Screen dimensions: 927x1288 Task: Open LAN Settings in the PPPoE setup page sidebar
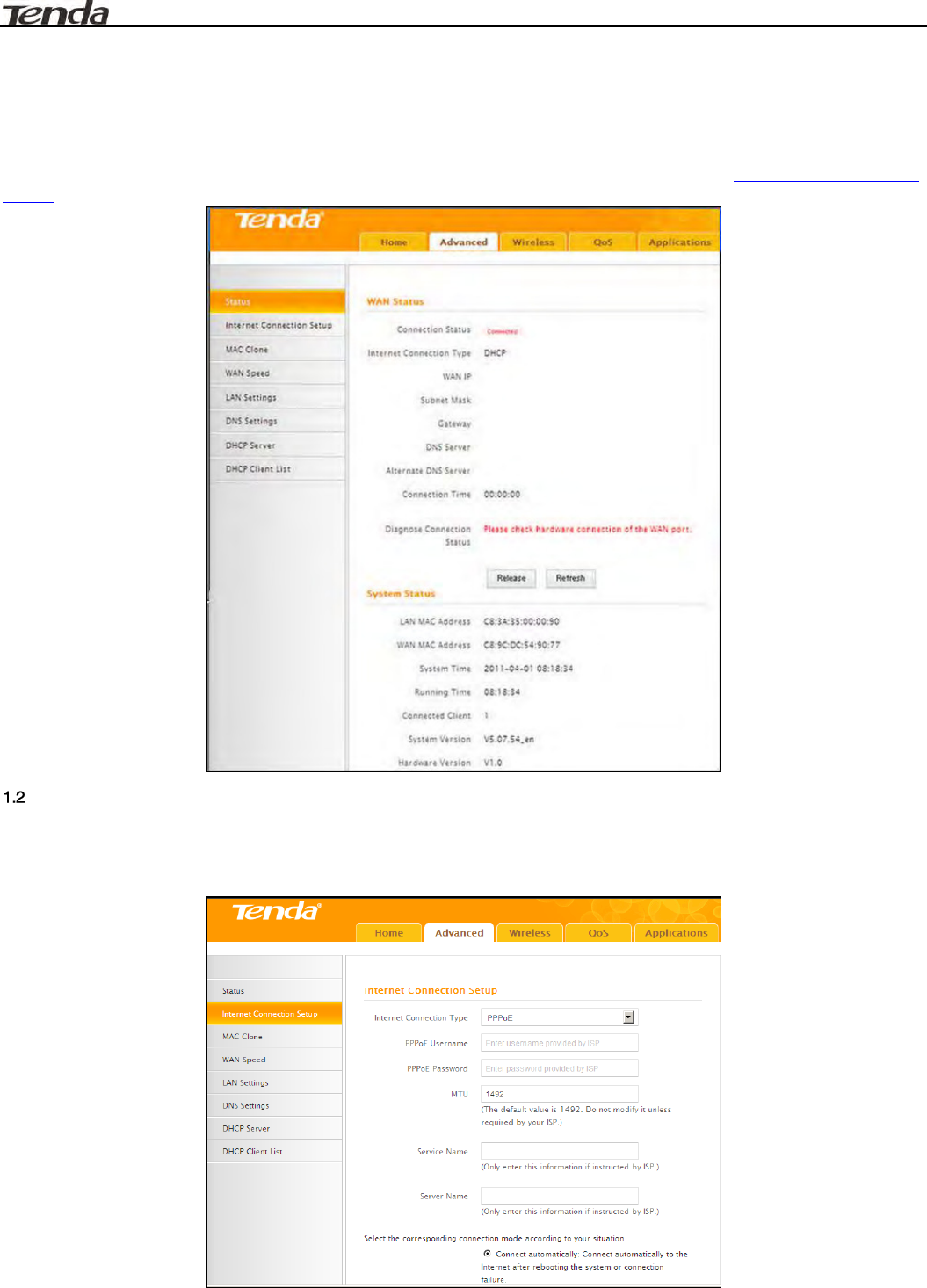275,1082
